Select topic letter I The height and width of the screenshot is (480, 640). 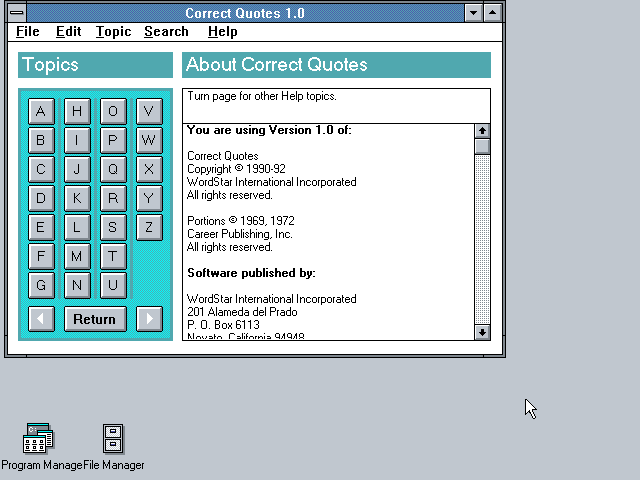coord(77,140)
